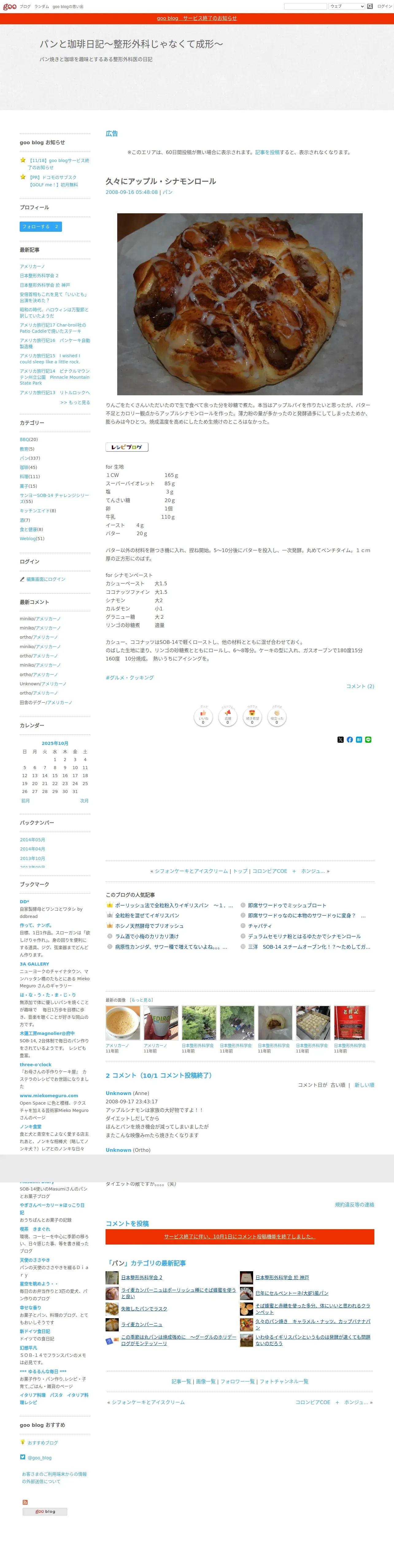
Task: Click the goo logo in top bar
Action: pyautogui.click(x=10, y=6)
